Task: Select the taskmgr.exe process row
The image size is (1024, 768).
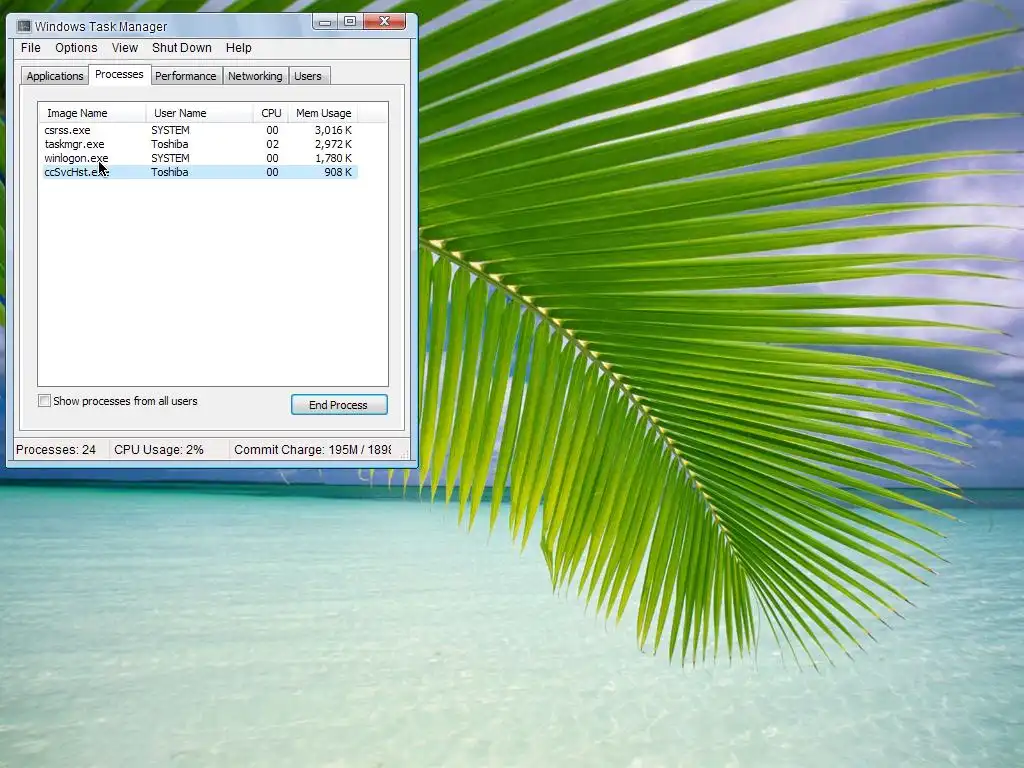Action: tap(199, 144)
